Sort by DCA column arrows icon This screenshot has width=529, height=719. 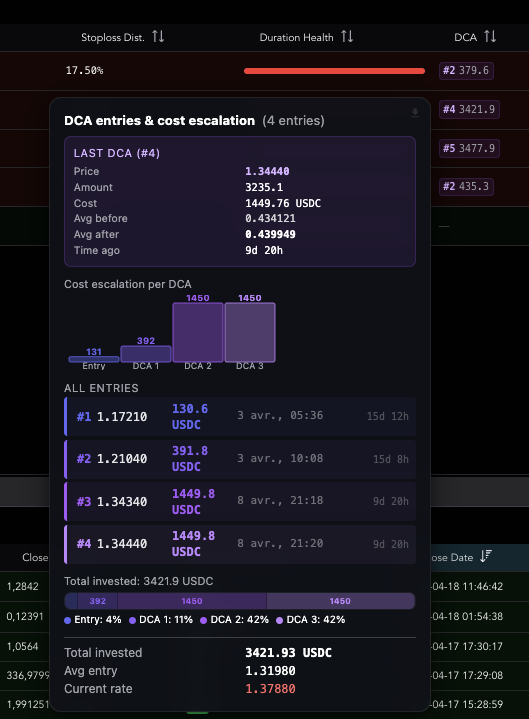pos(490,36)
